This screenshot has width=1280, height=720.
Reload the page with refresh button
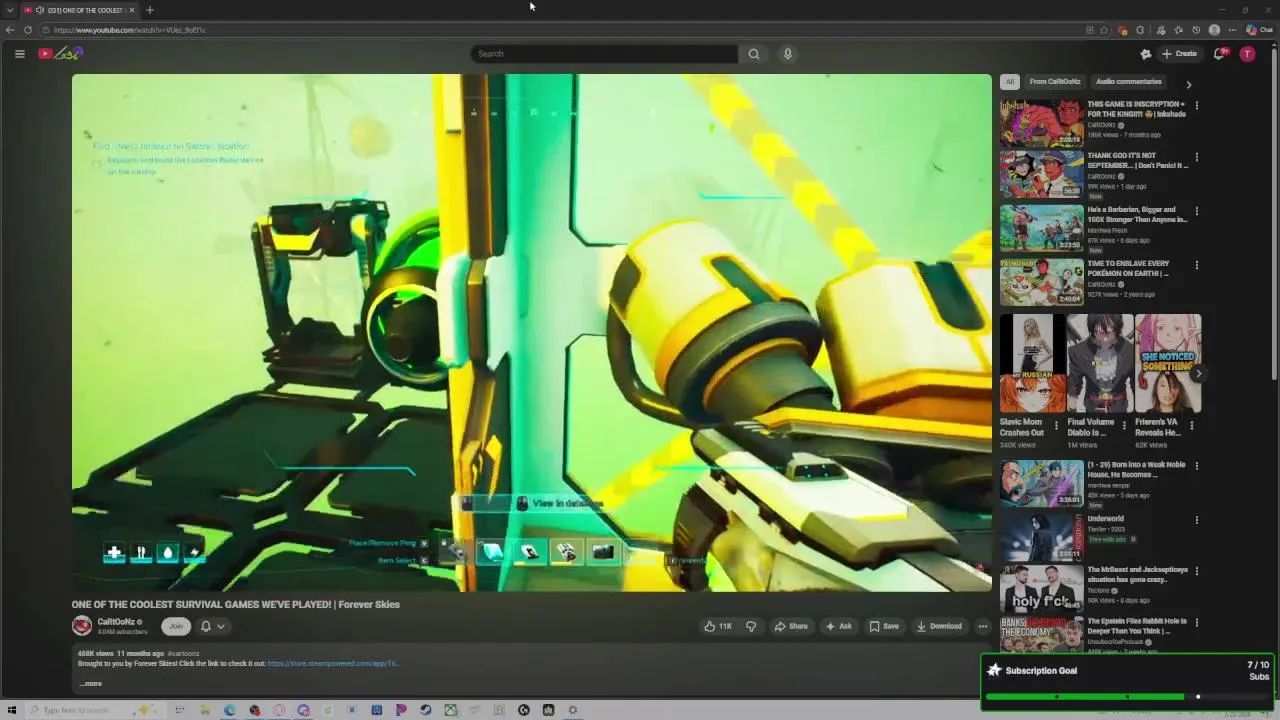[x=28, y=30]
